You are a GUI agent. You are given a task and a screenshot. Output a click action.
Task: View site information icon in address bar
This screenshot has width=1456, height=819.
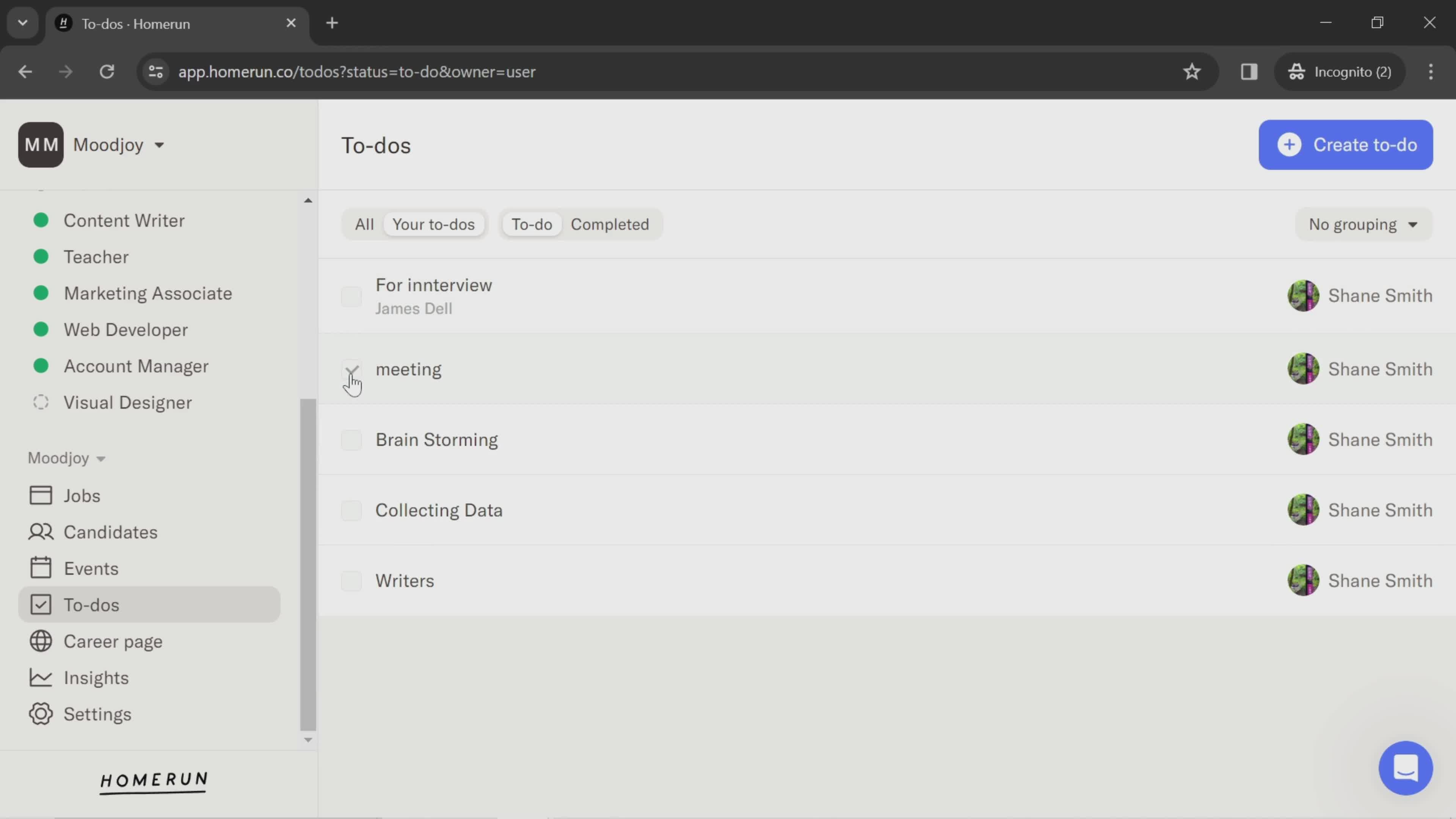pos(155,72)
